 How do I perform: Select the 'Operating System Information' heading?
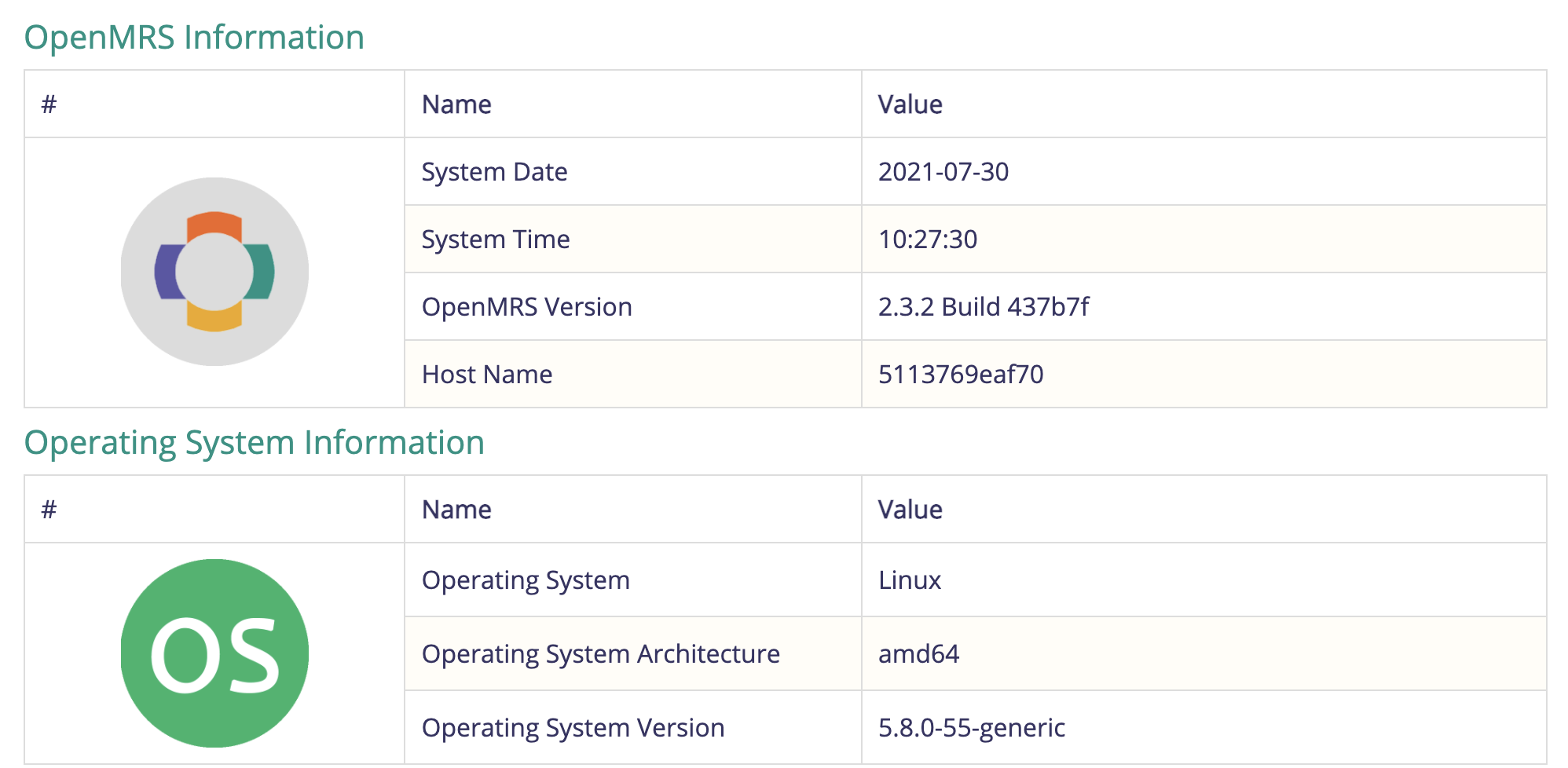(255, 442)
